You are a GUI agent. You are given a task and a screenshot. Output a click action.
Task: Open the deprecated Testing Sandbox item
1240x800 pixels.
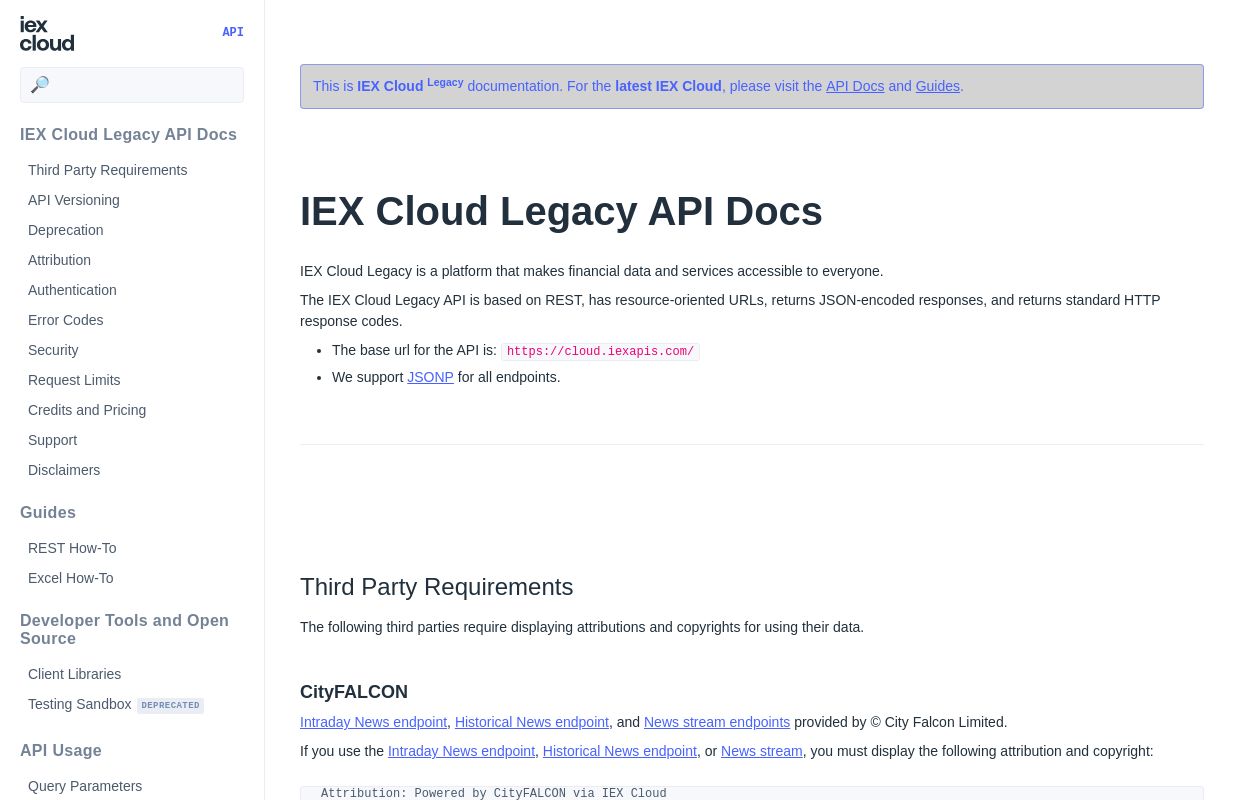(80, 704)
